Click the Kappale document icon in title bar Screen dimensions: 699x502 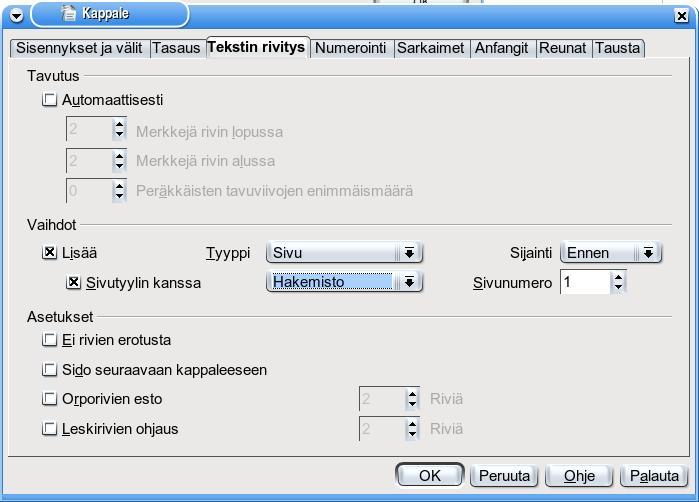click(69, 13)
